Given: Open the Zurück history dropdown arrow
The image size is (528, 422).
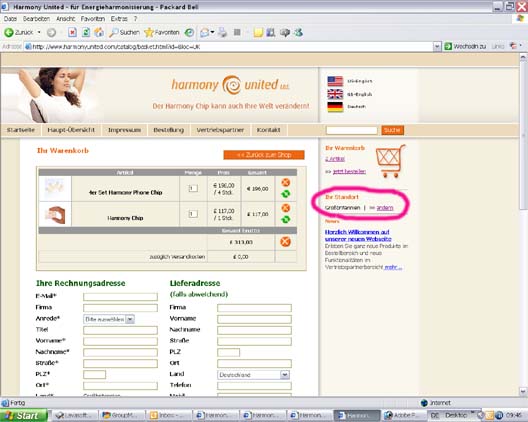Looking at the screenshot, I should [x=39, y=32].
